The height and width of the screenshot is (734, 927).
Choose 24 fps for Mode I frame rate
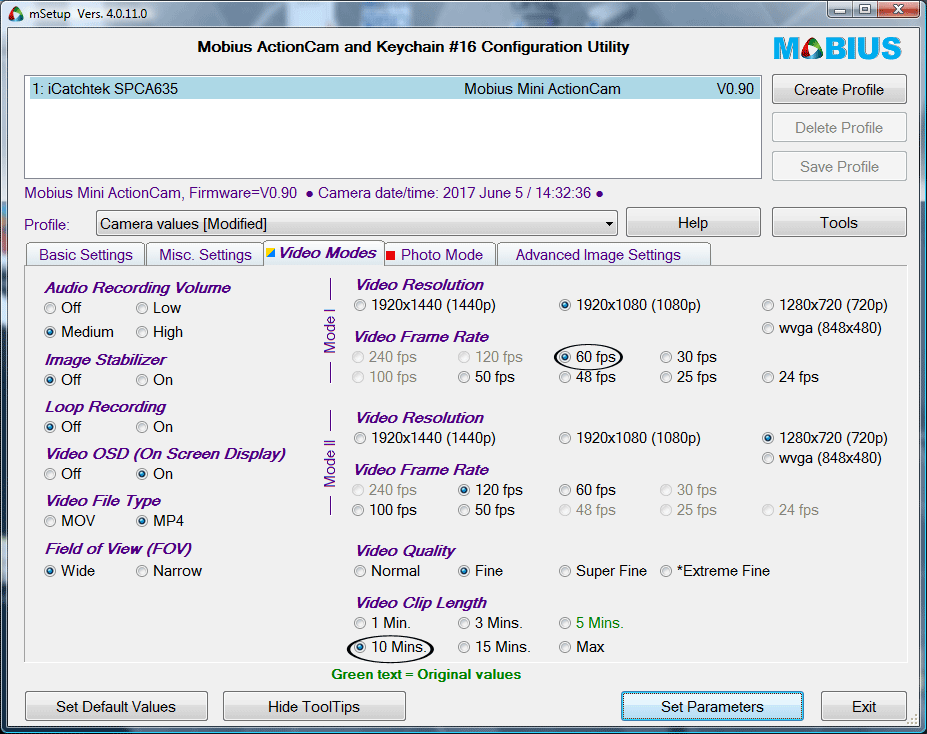click(790, 377)
